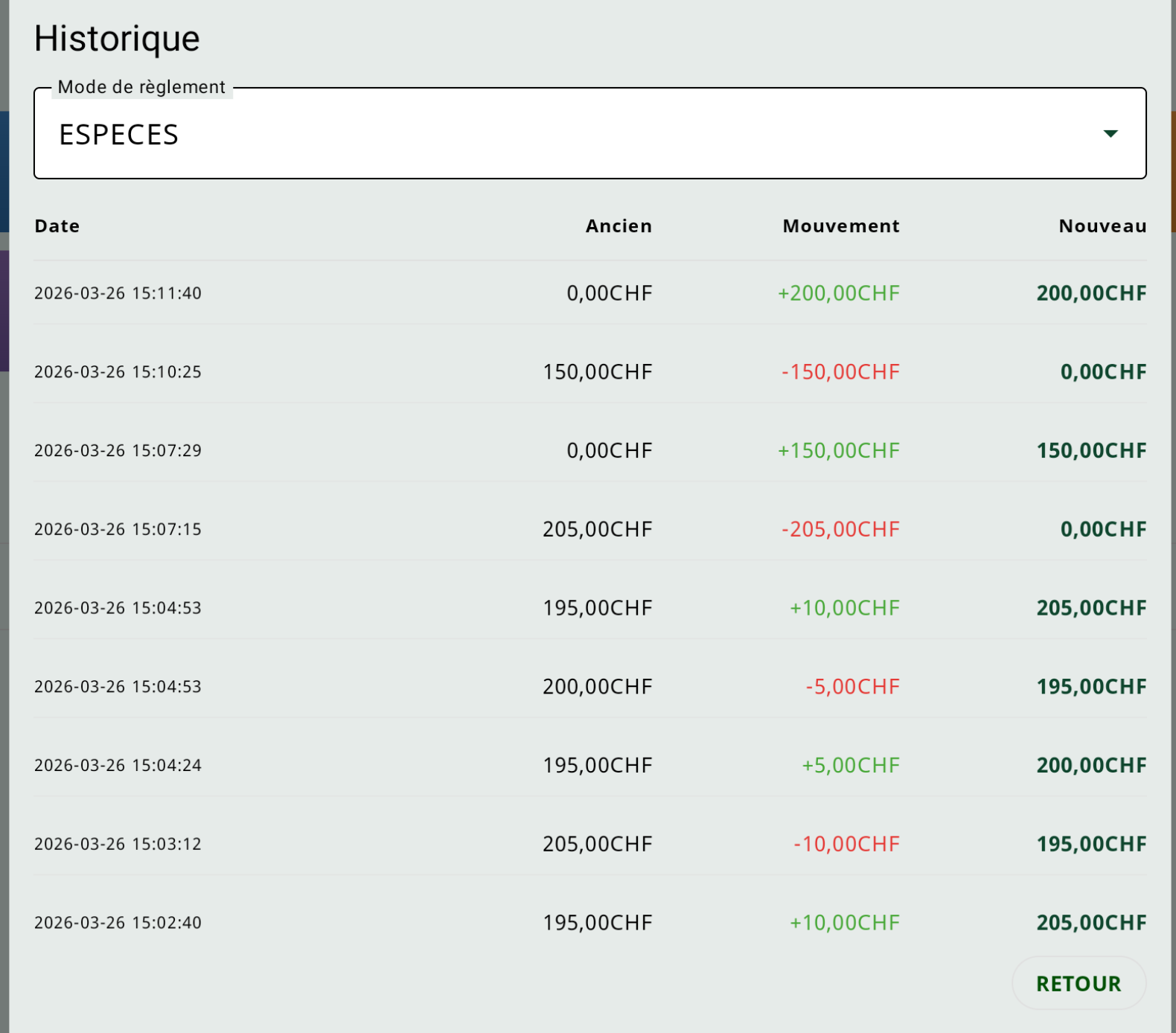Click the -10,00CHF movement value
Screen dimensions: 1176x1033
(846, 844)
